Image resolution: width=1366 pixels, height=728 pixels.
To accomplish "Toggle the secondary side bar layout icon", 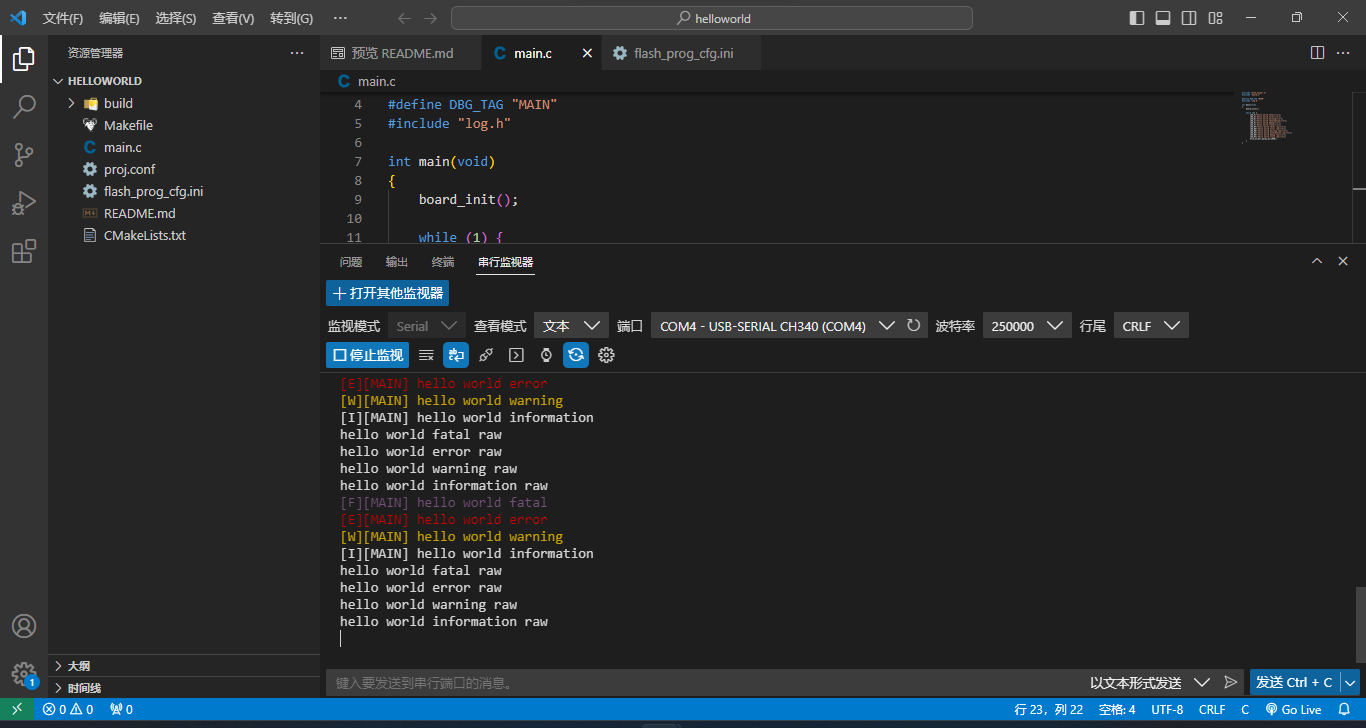I will 1189,18.
